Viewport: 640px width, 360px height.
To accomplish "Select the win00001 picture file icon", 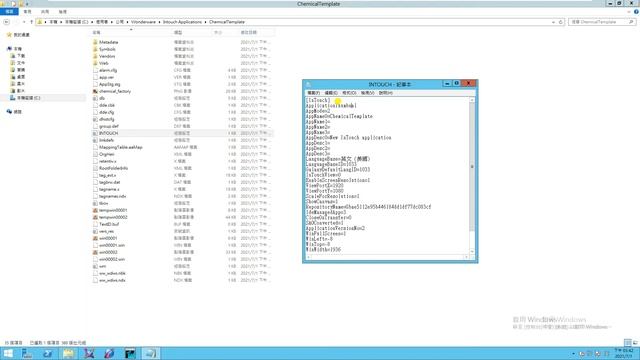I will pyautogui.click(x=95, y=238).
